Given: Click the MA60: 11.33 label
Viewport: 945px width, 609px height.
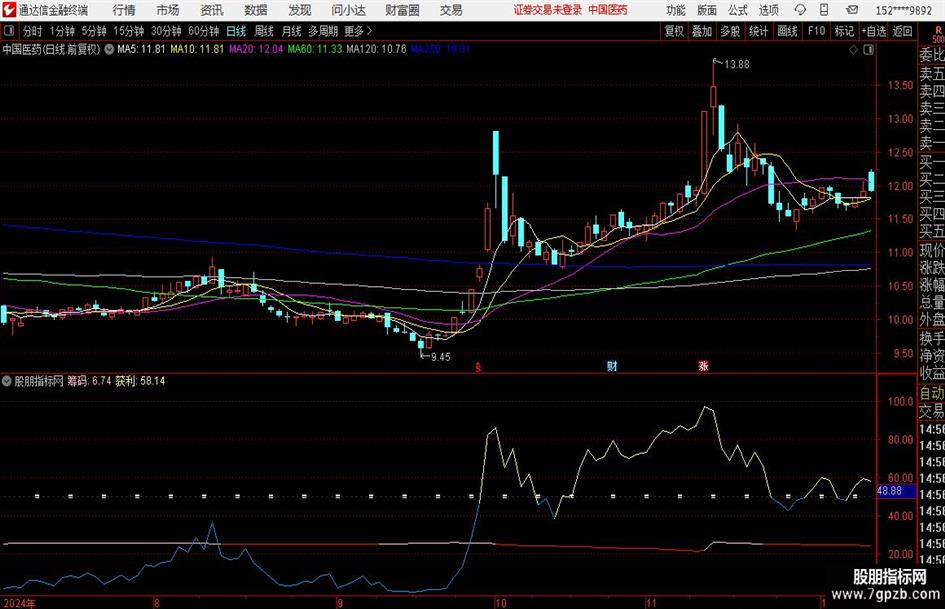Looking at the screenshot, I should pos(315,49).
